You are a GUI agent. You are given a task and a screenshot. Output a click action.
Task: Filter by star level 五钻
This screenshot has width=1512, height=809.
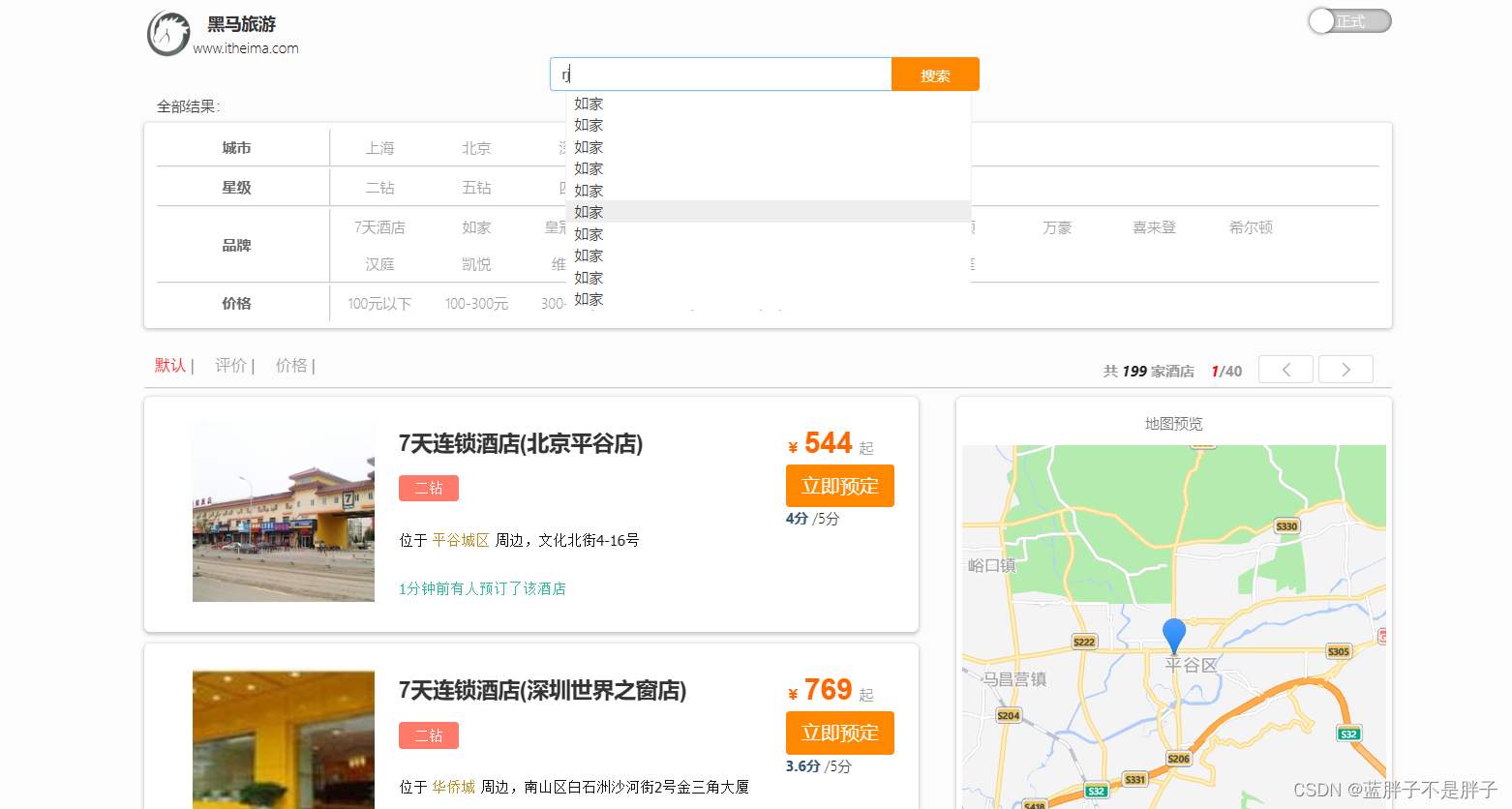pos(476,188)
